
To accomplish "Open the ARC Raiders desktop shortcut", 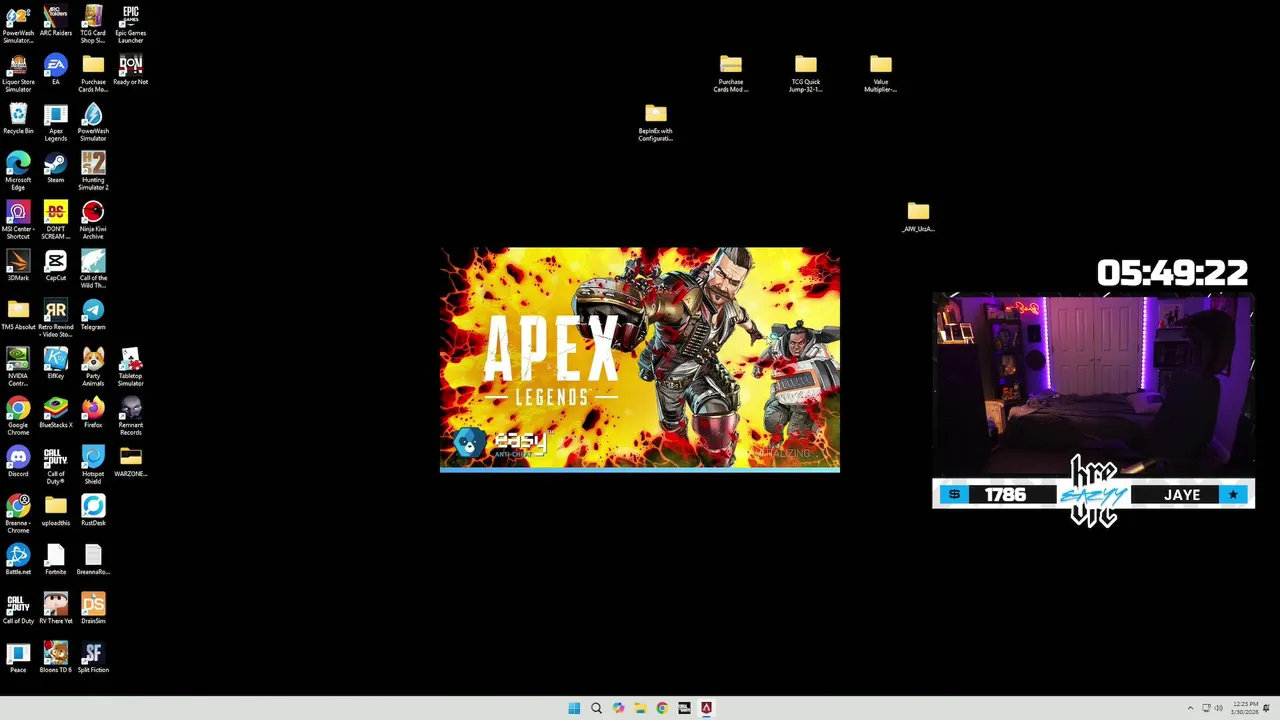I will (x=56, y=22).
